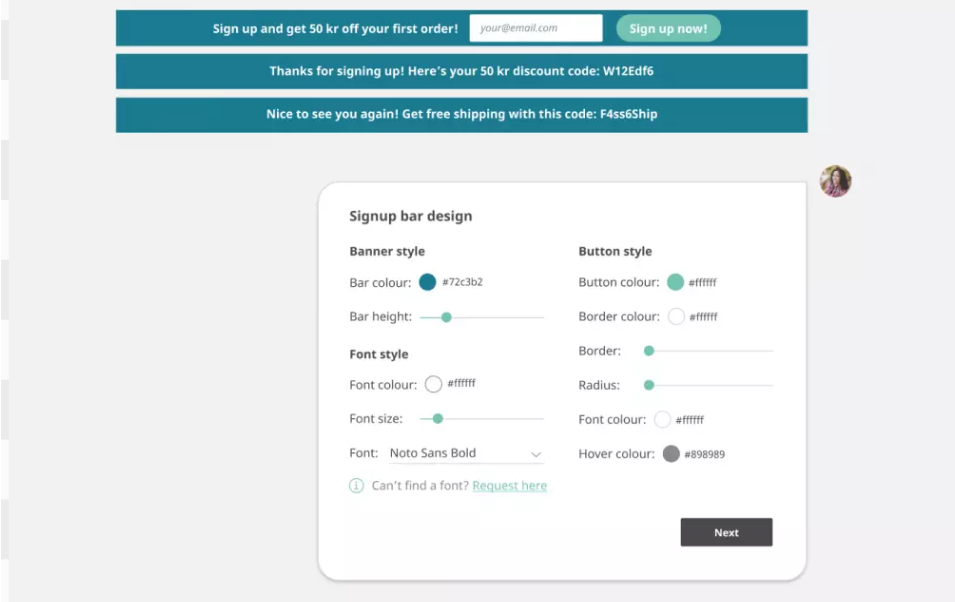Screen dimensions: 955x602
Task: Click the Border slider handle
Action: 649,351
